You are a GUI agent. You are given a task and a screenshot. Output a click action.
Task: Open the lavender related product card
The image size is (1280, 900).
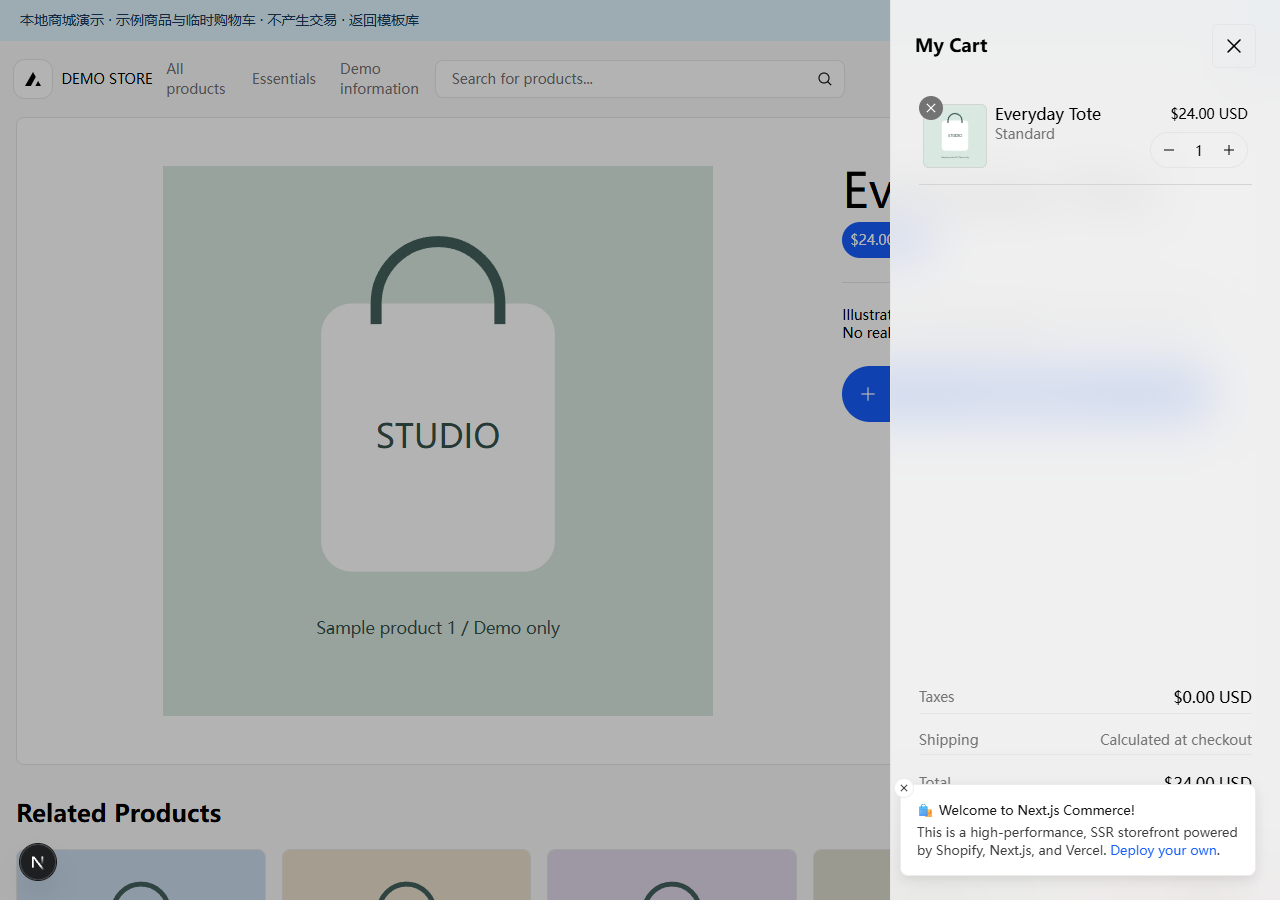pos(672,875)
